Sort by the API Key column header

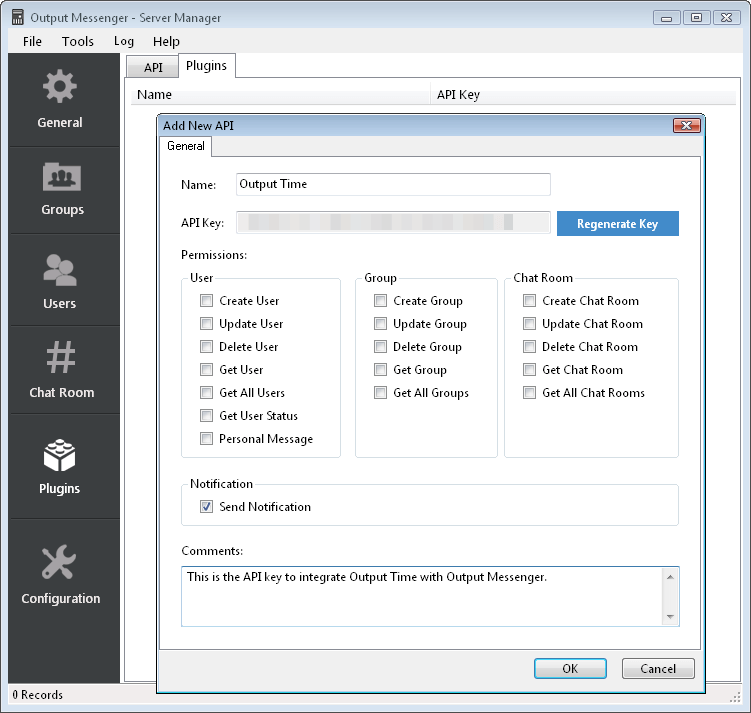point(583,95)
